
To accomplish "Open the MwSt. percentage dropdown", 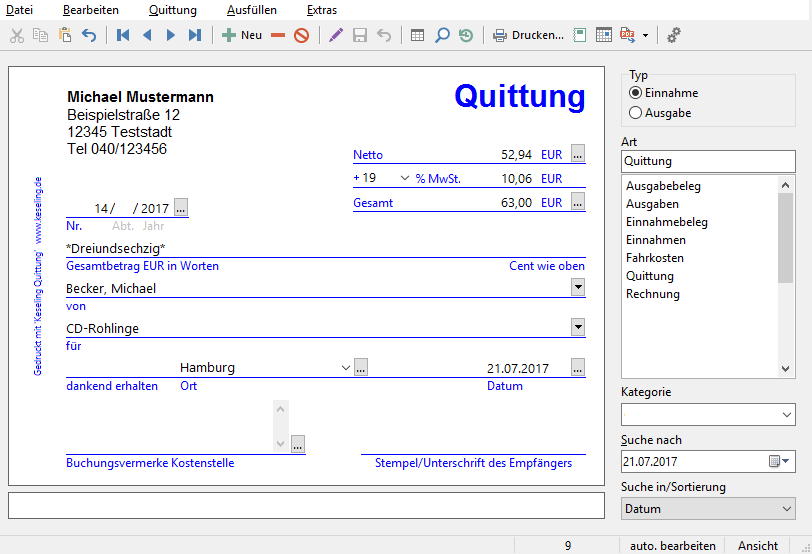I will (404, 178).
